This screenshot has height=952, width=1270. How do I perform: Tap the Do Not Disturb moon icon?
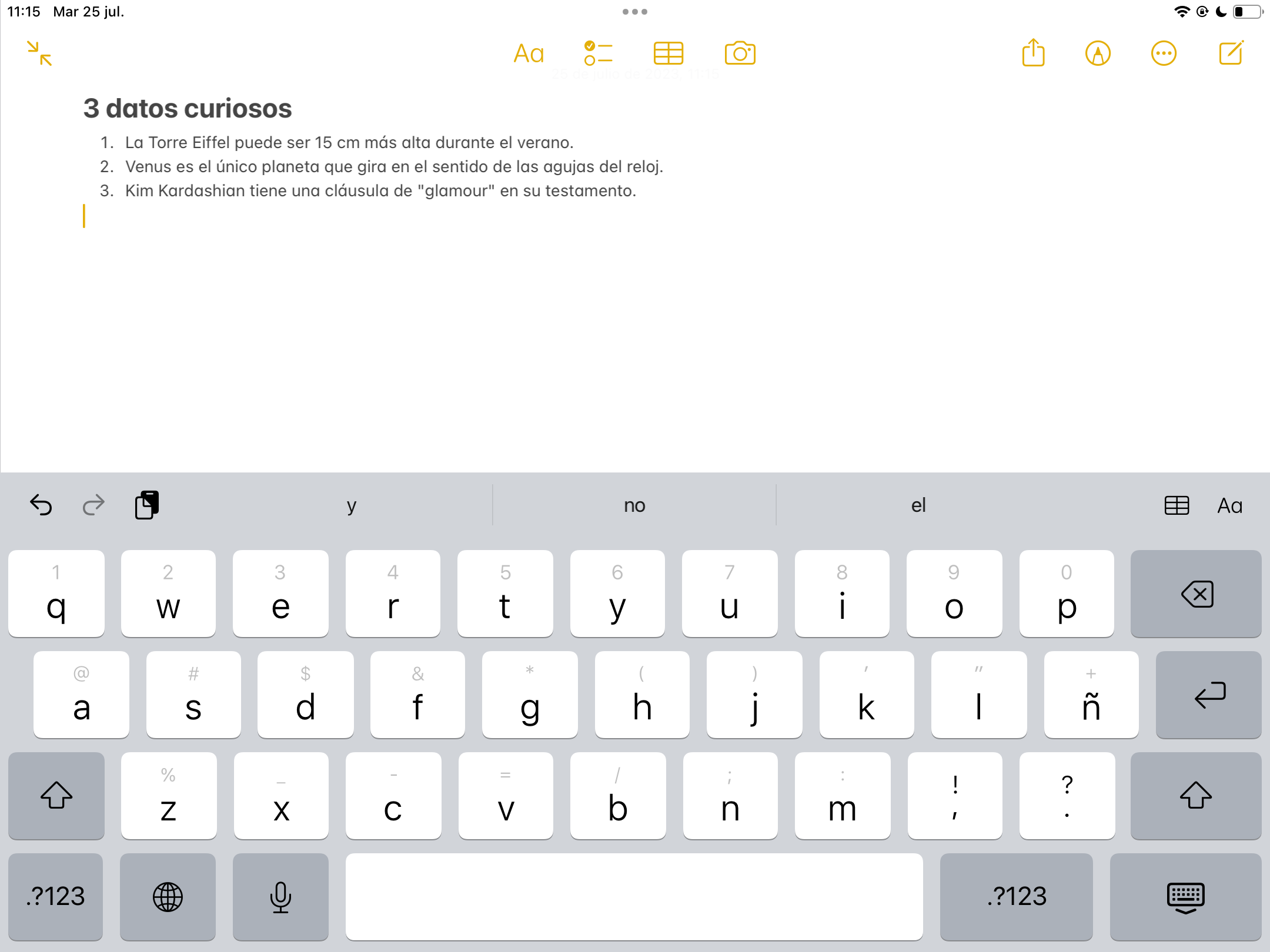point(1221,12)
